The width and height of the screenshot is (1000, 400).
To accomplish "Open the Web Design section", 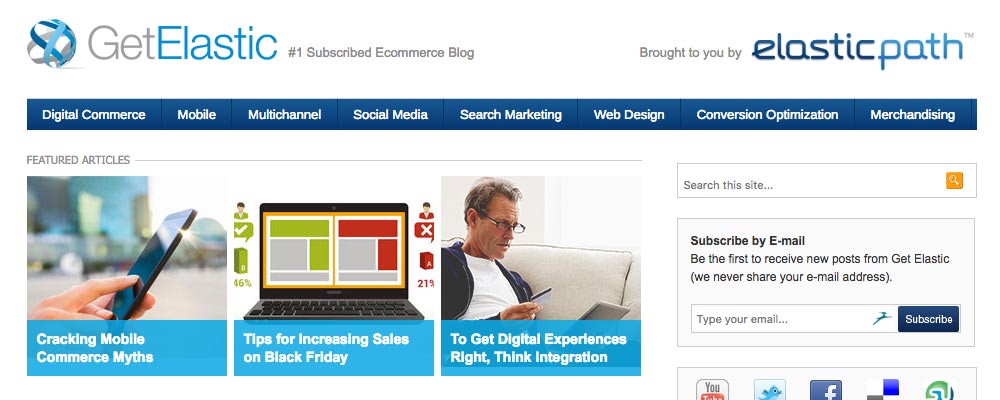I will [629, 115].
